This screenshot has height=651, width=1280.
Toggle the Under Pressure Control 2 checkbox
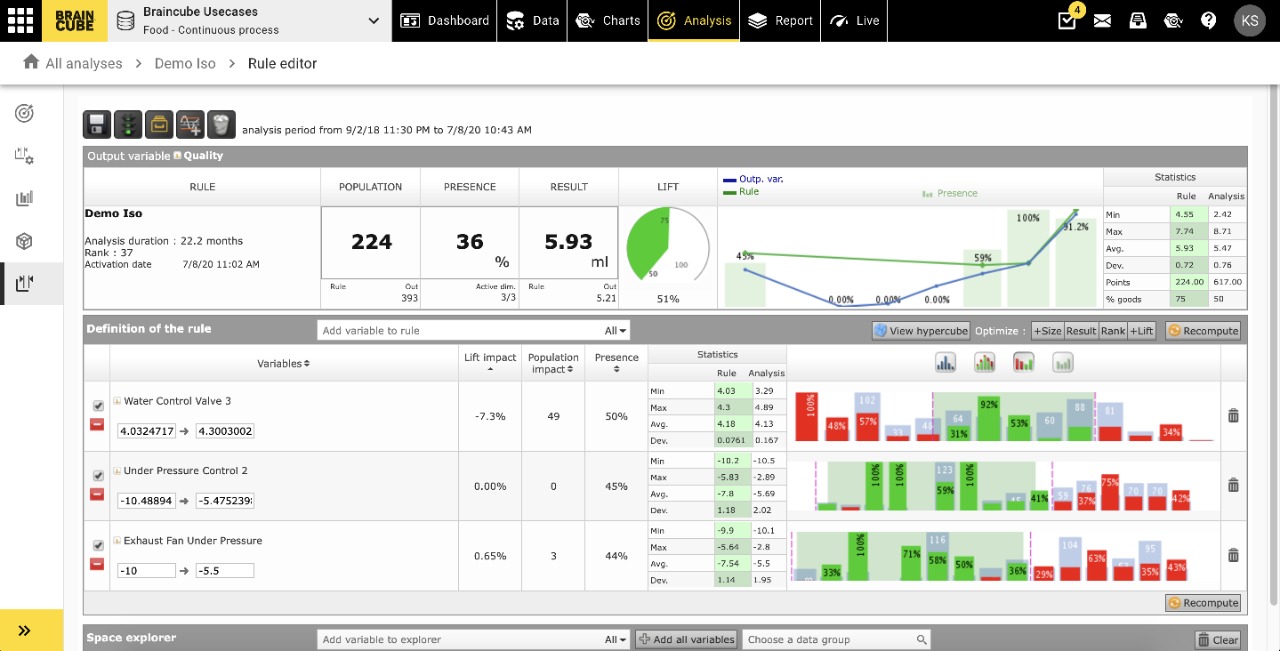click(98, 476)
